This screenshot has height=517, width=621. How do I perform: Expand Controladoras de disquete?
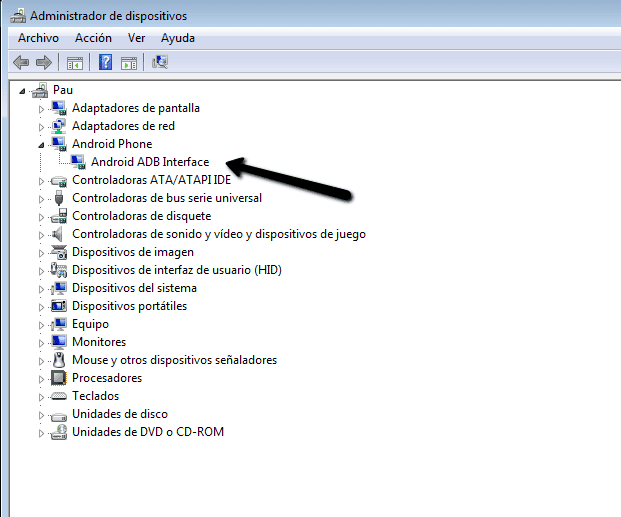tap(41, 217)
